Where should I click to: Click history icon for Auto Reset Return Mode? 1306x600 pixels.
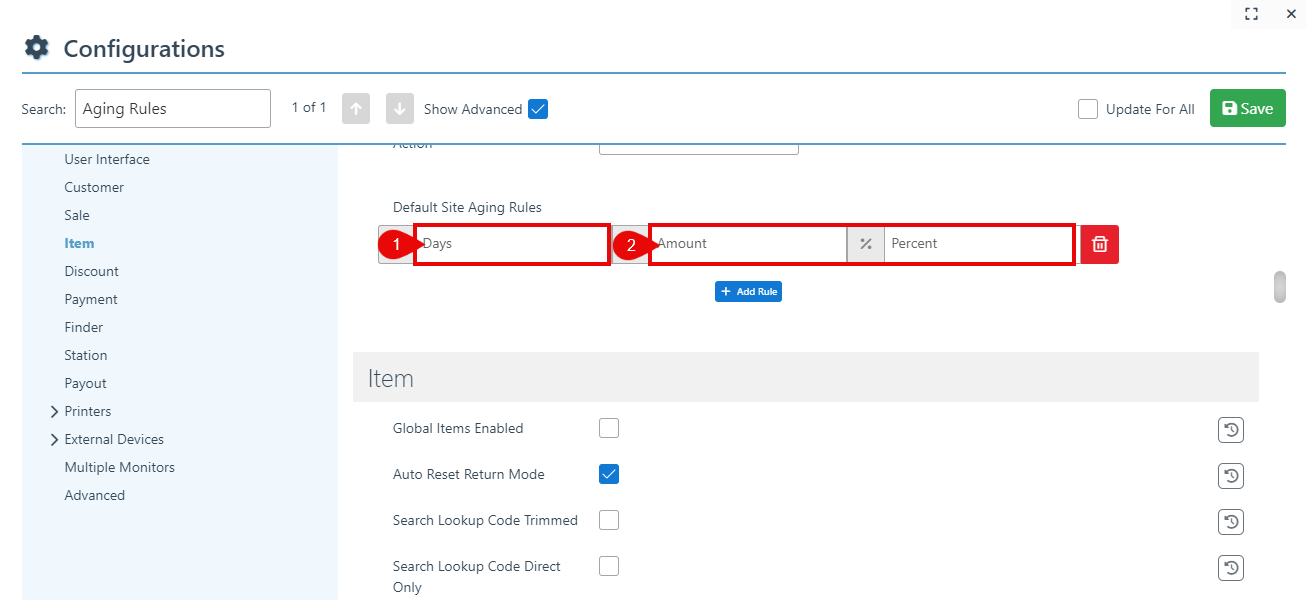(1230, 476)
